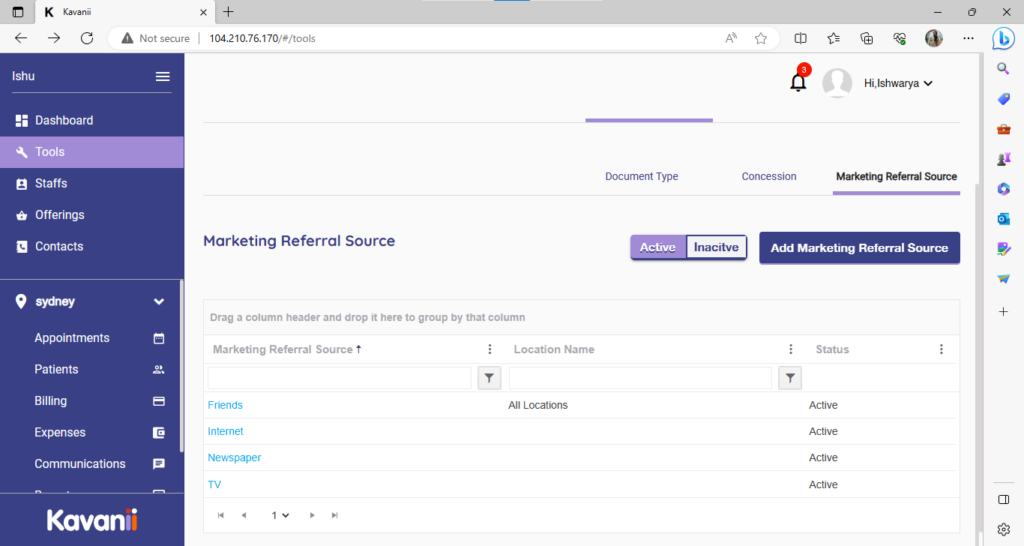Open the notifications bell icon
The width and height of the screenshot is (1024, 546).
coord(798,83)
